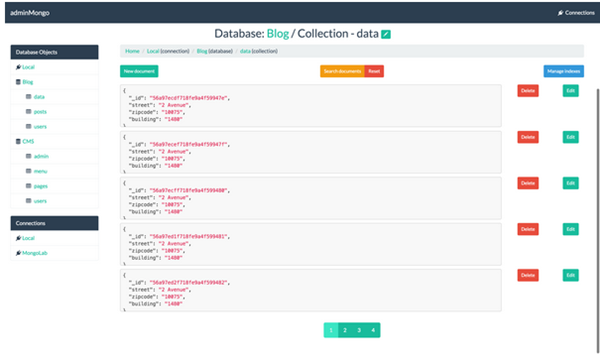Open the adminMongo brand link
600x360 pixels.
[29, 13]
